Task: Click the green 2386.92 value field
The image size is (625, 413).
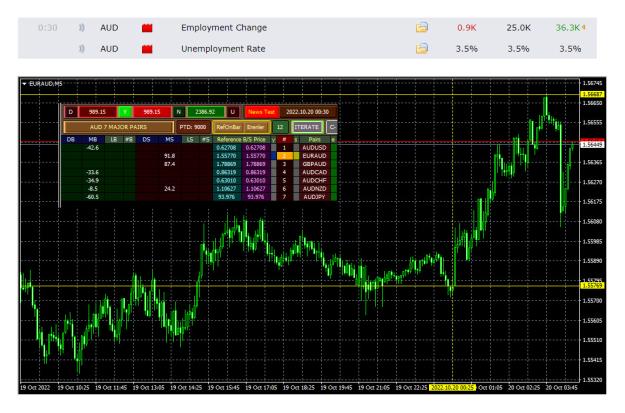Action: [205, 112]
